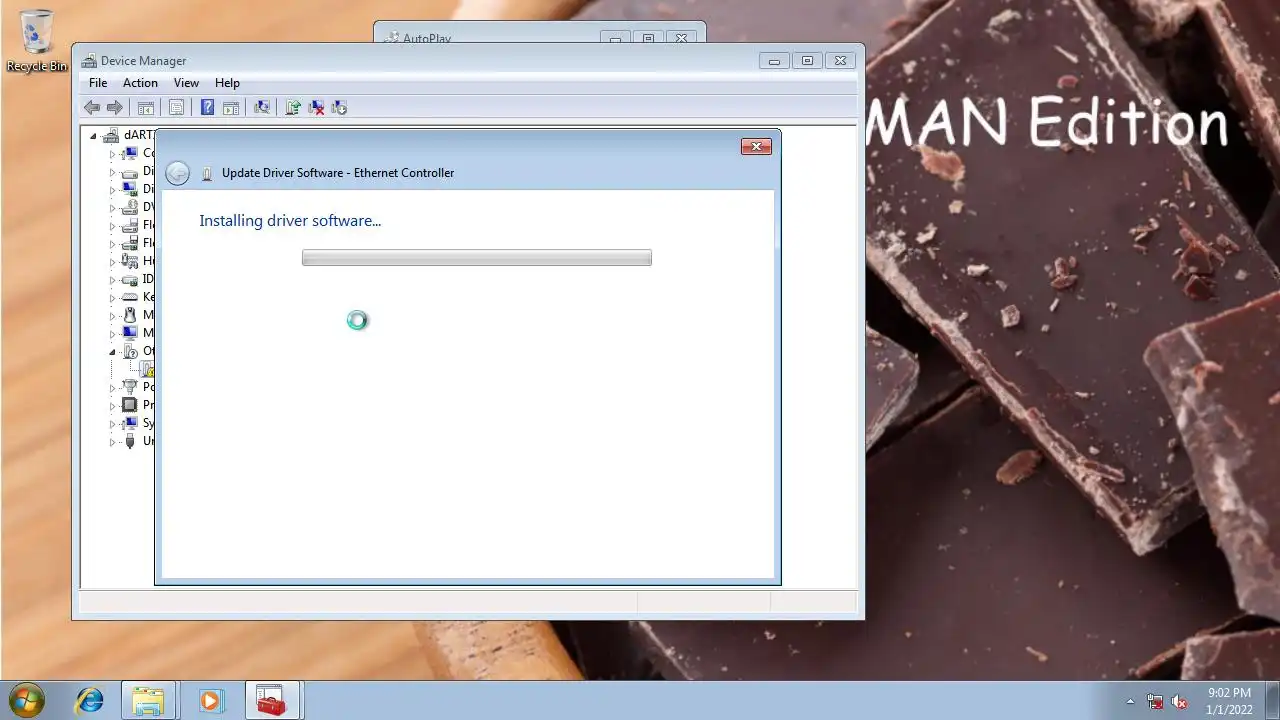The height and width of the screenshot is (720, 1280).
Task: Open the Action menu in Device Manager
Action: (x=140, y=83)
